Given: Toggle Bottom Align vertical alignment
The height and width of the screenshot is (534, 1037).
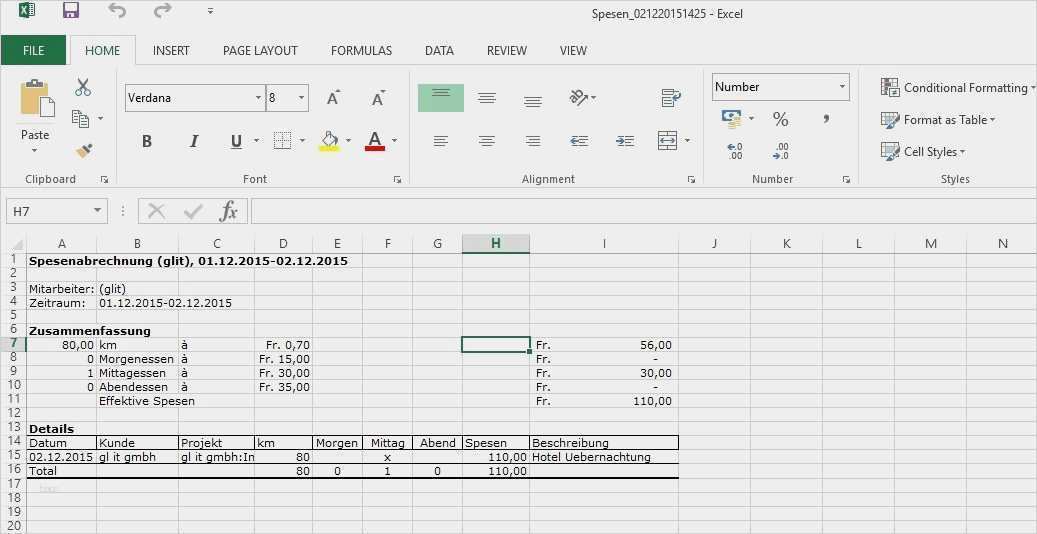Looking at the screenshot, I should (533, 101).
